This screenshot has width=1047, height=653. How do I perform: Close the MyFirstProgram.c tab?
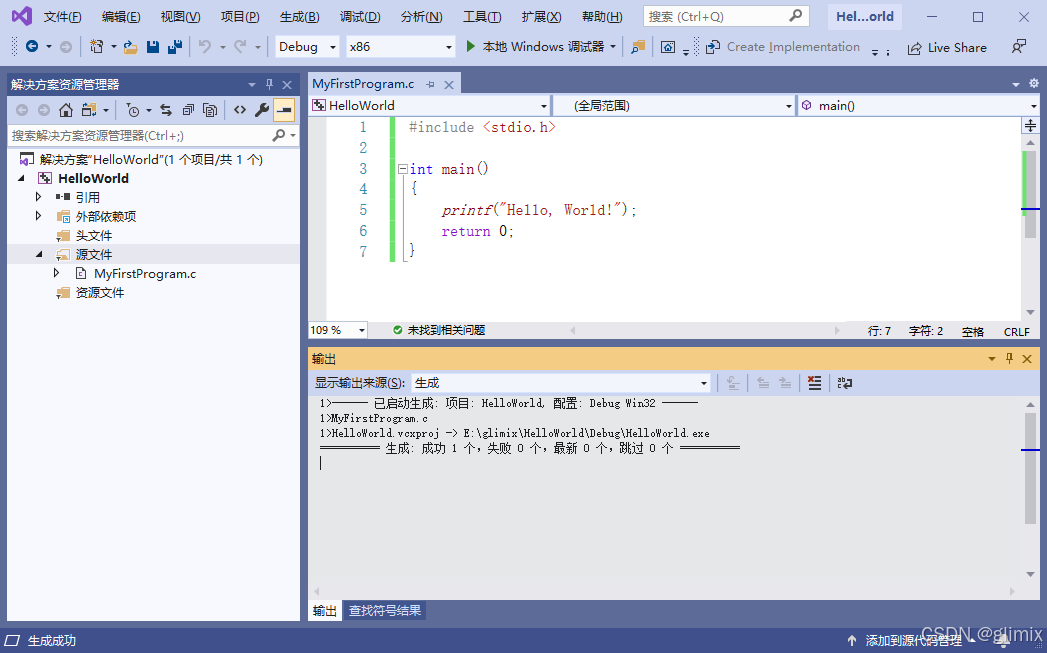[x=449, y=85]
